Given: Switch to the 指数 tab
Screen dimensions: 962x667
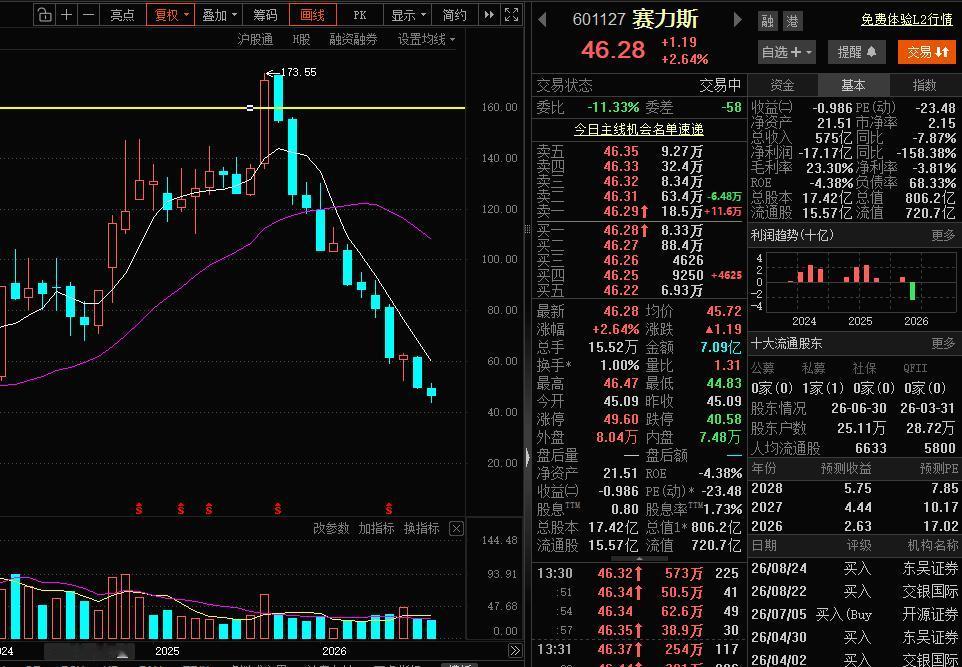Looking at the screenshot, I should click(x=925, y=85).
